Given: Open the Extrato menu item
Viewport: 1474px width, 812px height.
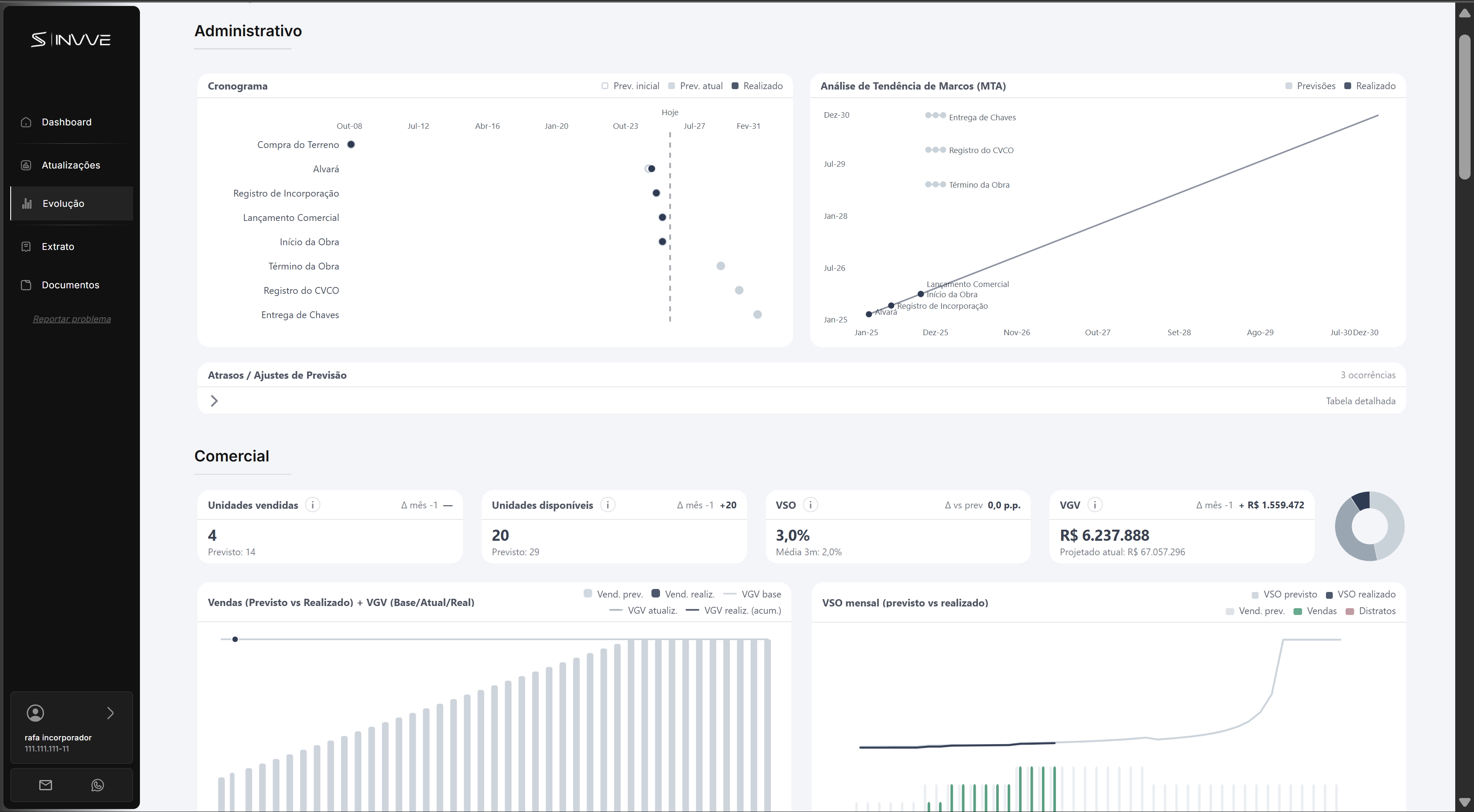Looking at the screenshot, I should (x=58, y=246).
